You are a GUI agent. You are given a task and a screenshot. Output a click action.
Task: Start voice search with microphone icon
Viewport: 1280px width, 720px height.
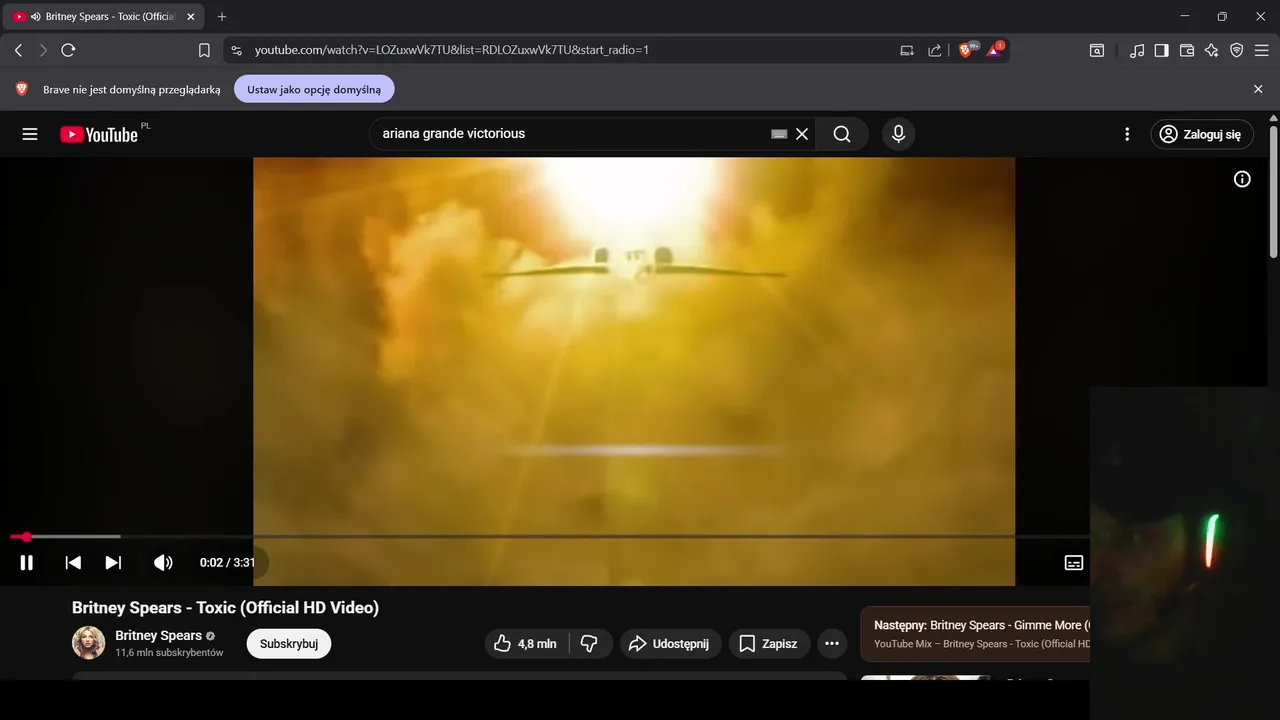pos(898,134)
